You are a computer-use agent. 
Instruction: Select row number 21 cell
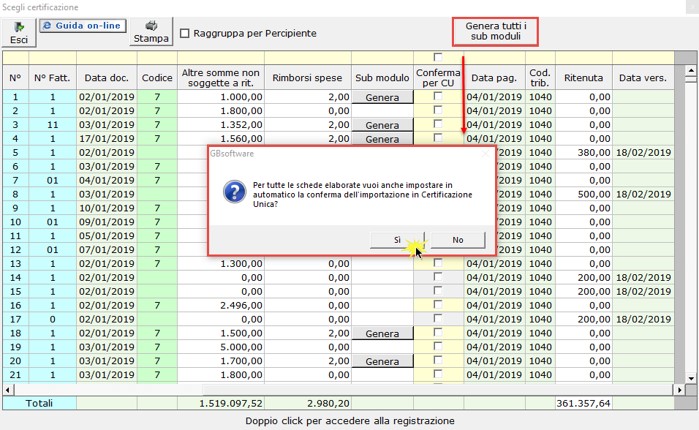[x=16, y=374]
